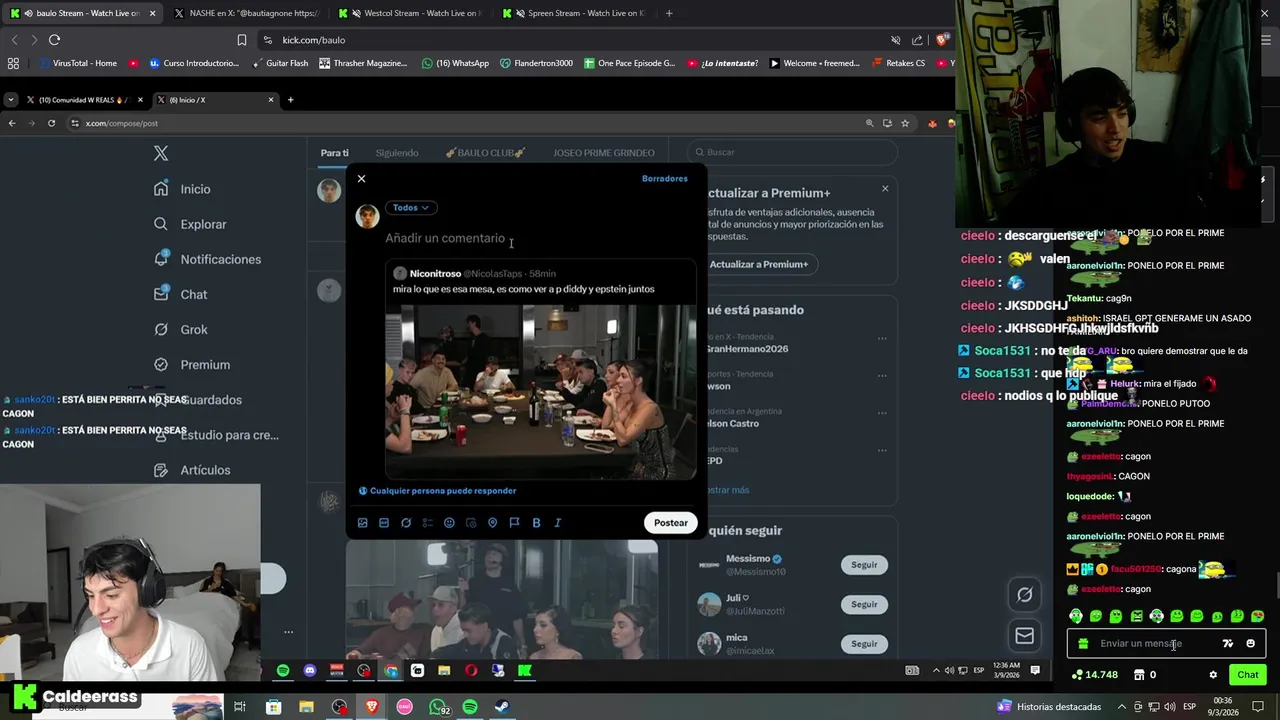Screen dimensions: 1280x720
Task: Follow mica account
Action: coord(864,644)
